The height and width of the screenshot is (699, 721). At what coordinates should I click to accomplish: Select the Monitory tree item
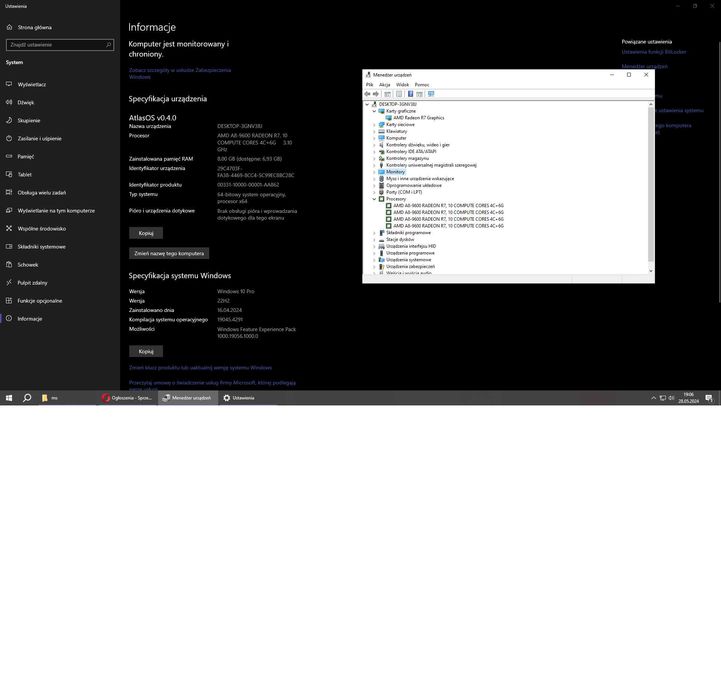[x=395, y=172]
